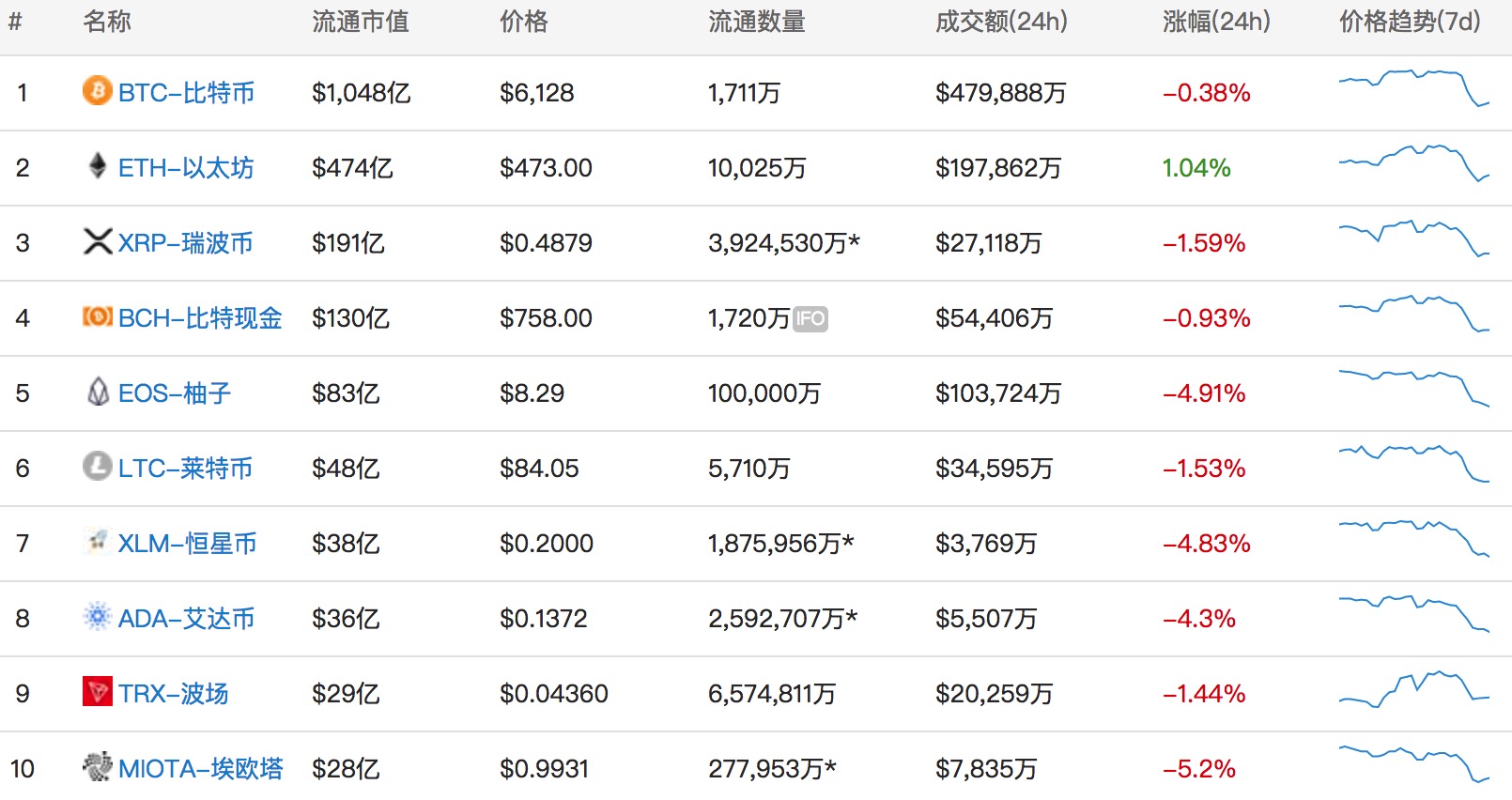Click ETH 24h change 1.04%
The height and width of the screenshot is (800, 1512).
pos(1196,168)
